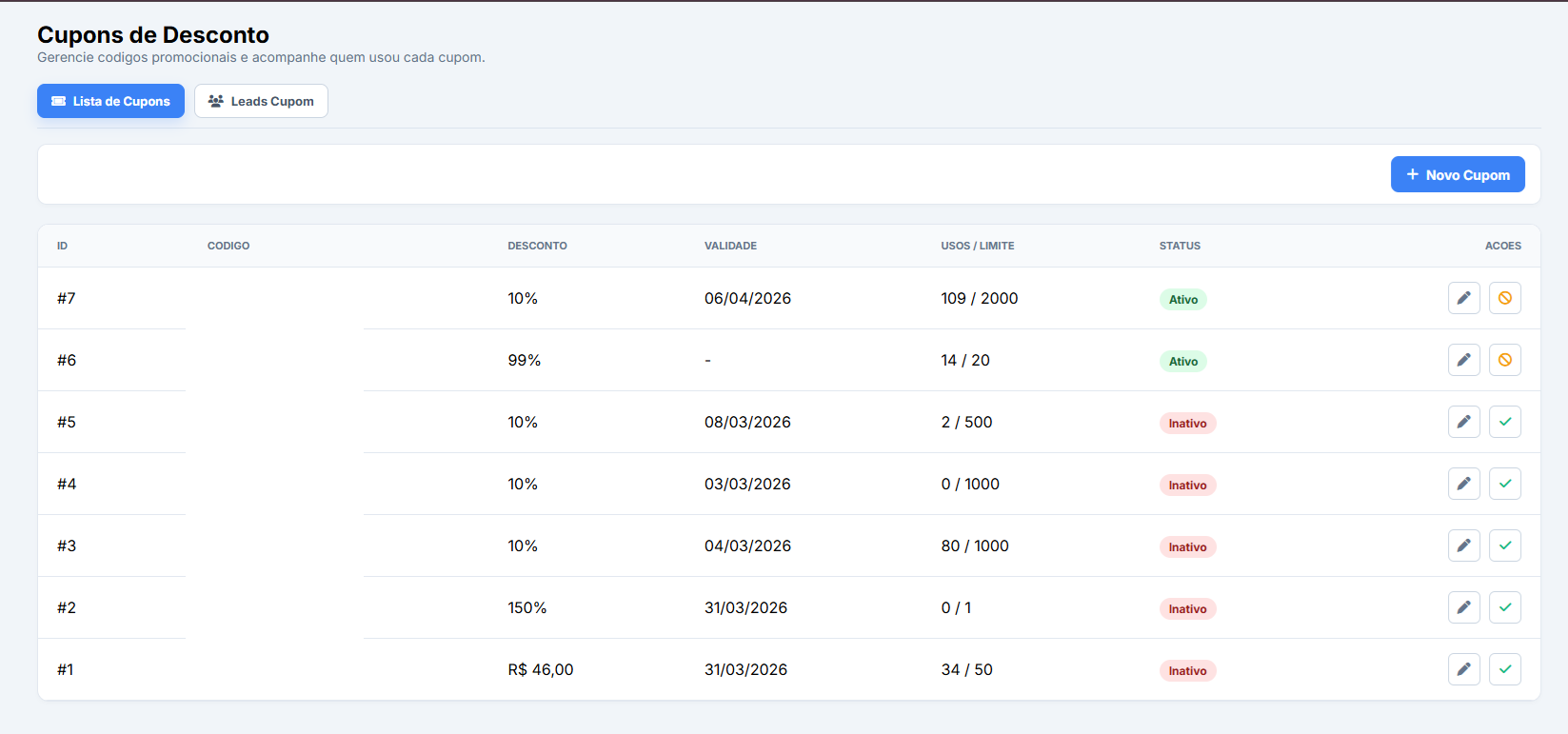This screenshot has width=1568, height=734.
Task: Click the Validade column header
Action: pyautogui.click(x=730, y=246)
